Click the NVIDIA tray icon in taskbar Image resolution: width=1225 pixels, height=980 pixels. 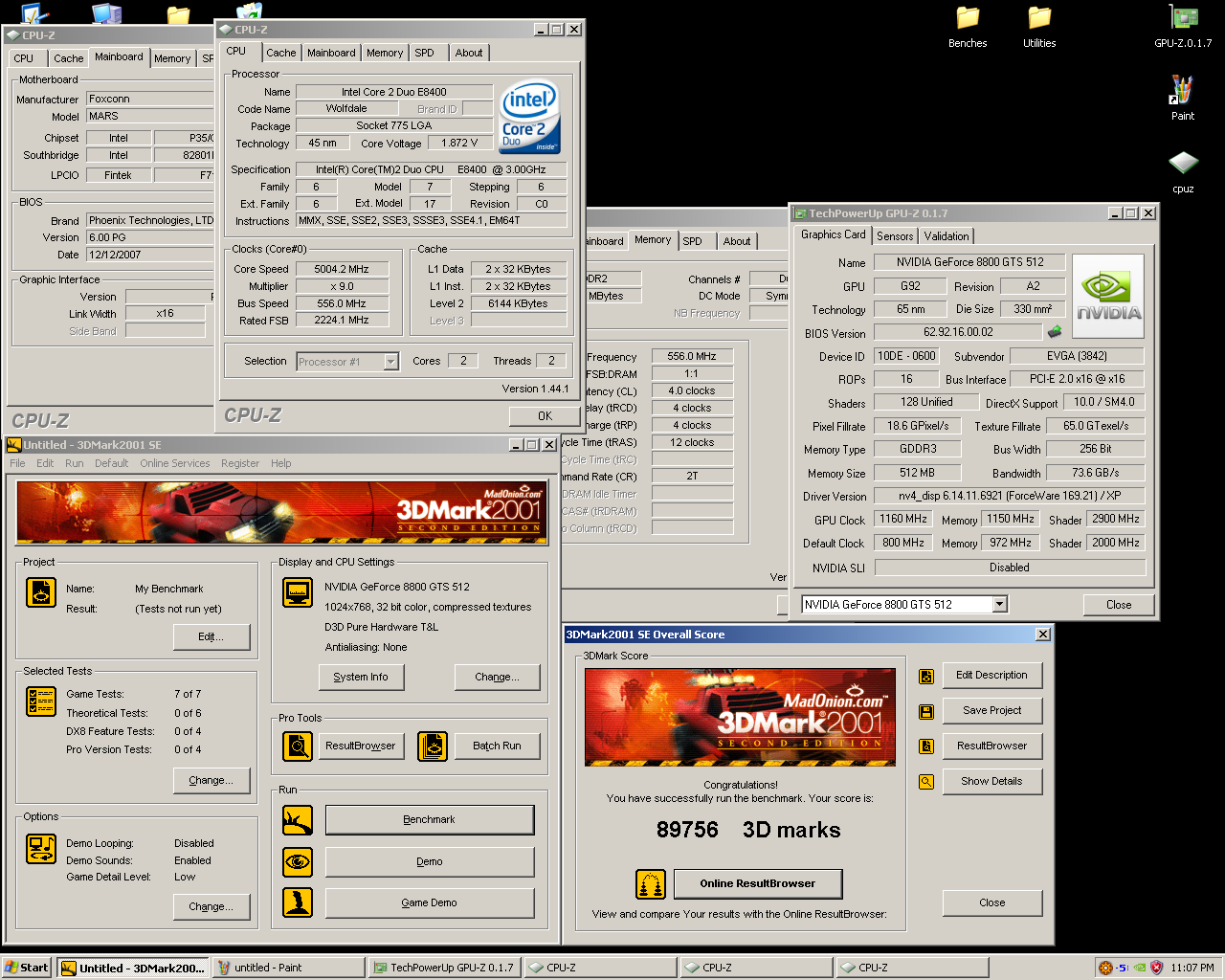pyautogui.click(x=1140, y=968)
